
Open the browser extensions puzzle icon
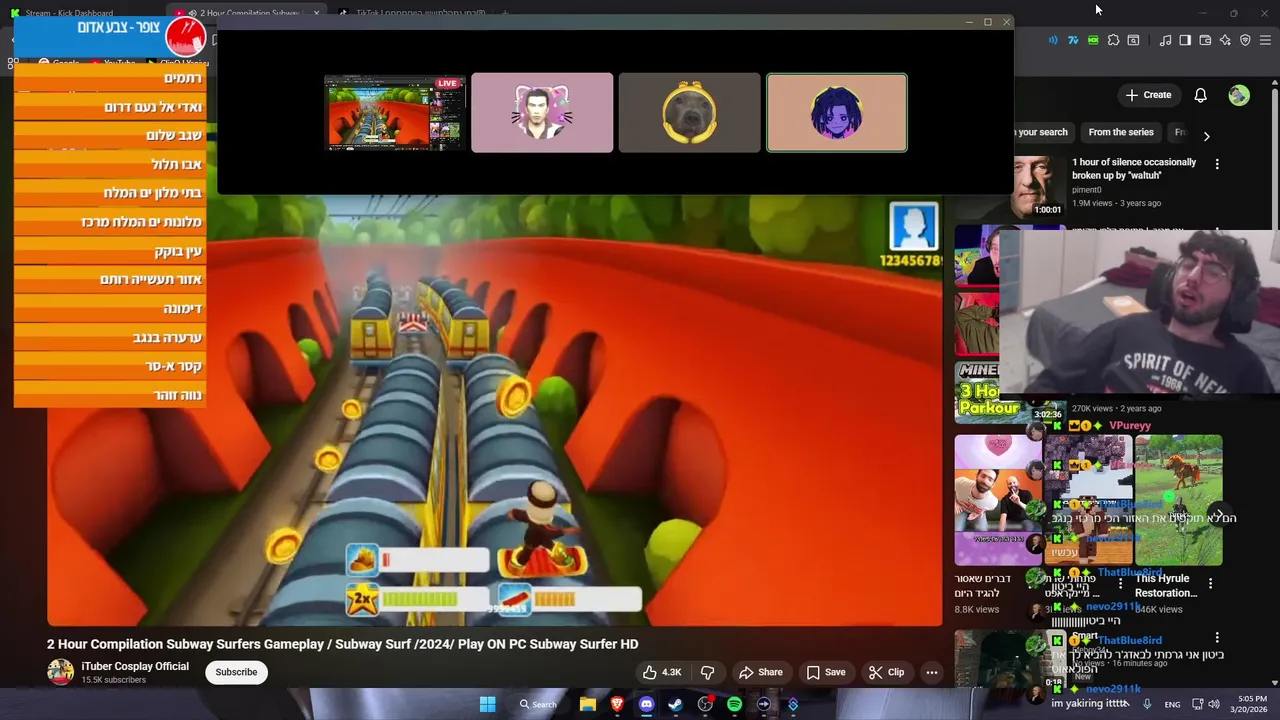tap(1113, 40)
